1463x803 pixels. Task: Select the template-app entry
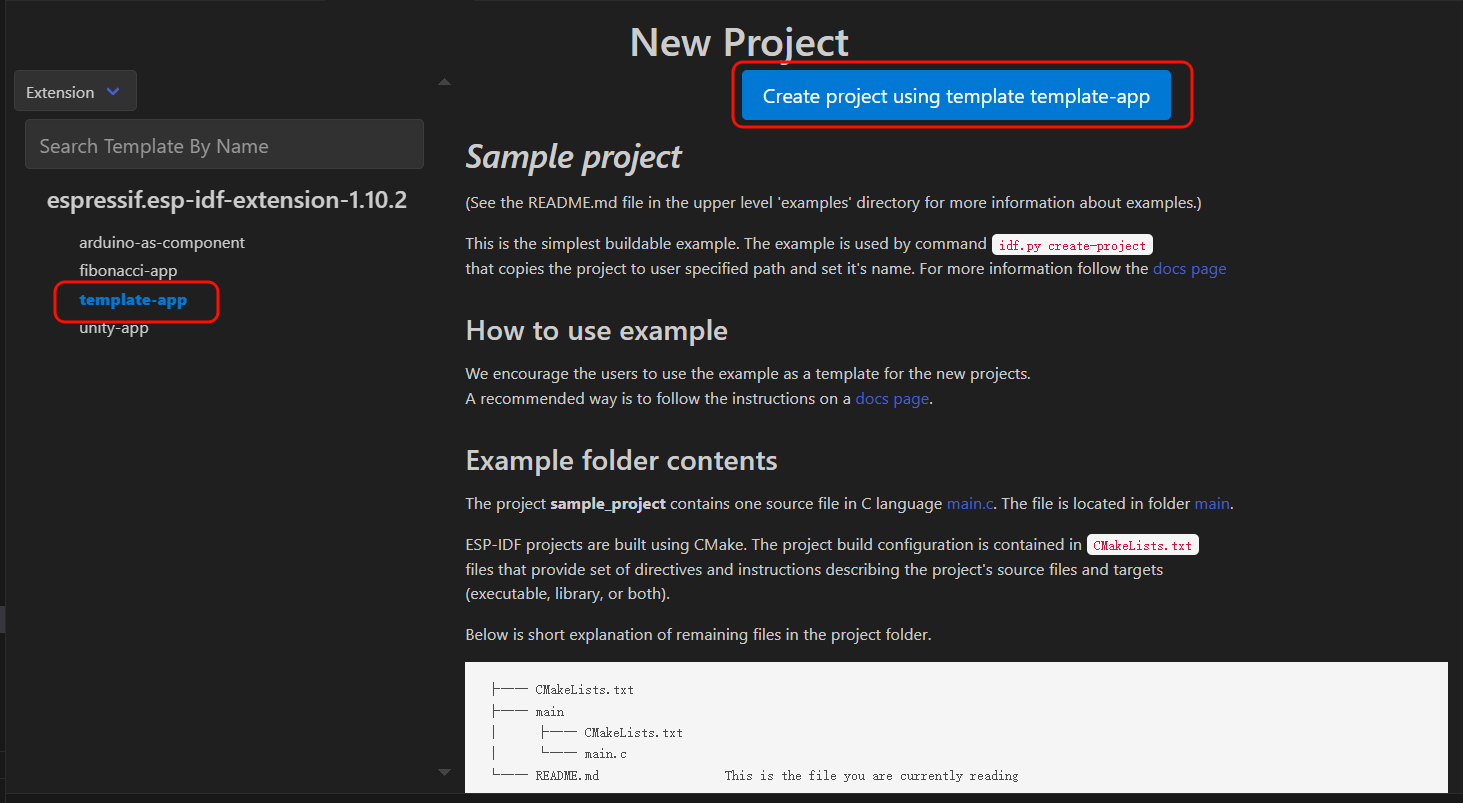tap(133, 300)
